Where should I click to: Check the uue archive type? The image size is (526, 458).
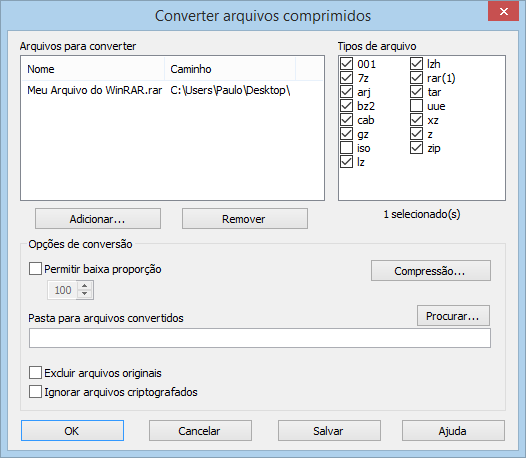pyautogui.click(x=416, y=106)
